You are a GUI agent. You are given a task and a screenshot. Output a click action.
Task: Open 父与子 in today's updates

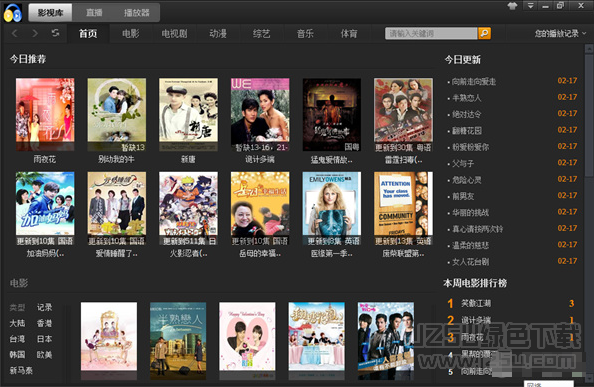(463, 163)
